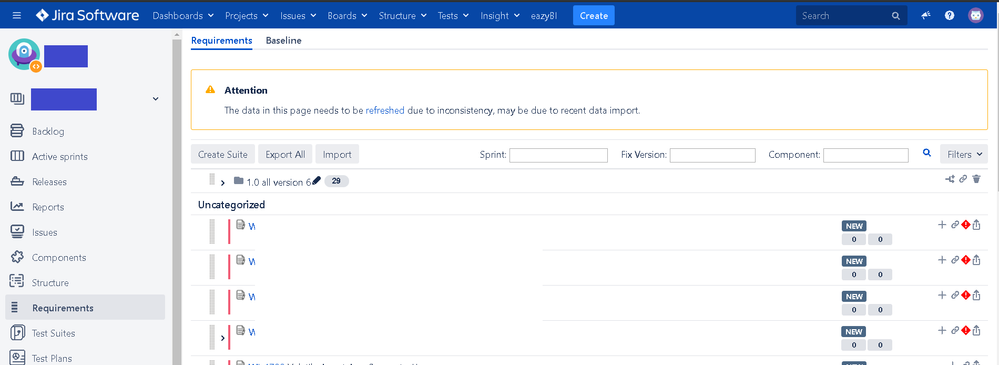The width and height of the screenshot is (999, 365).
Task: Focus the Fix Version filter input
Action: (x=712, y=155)
